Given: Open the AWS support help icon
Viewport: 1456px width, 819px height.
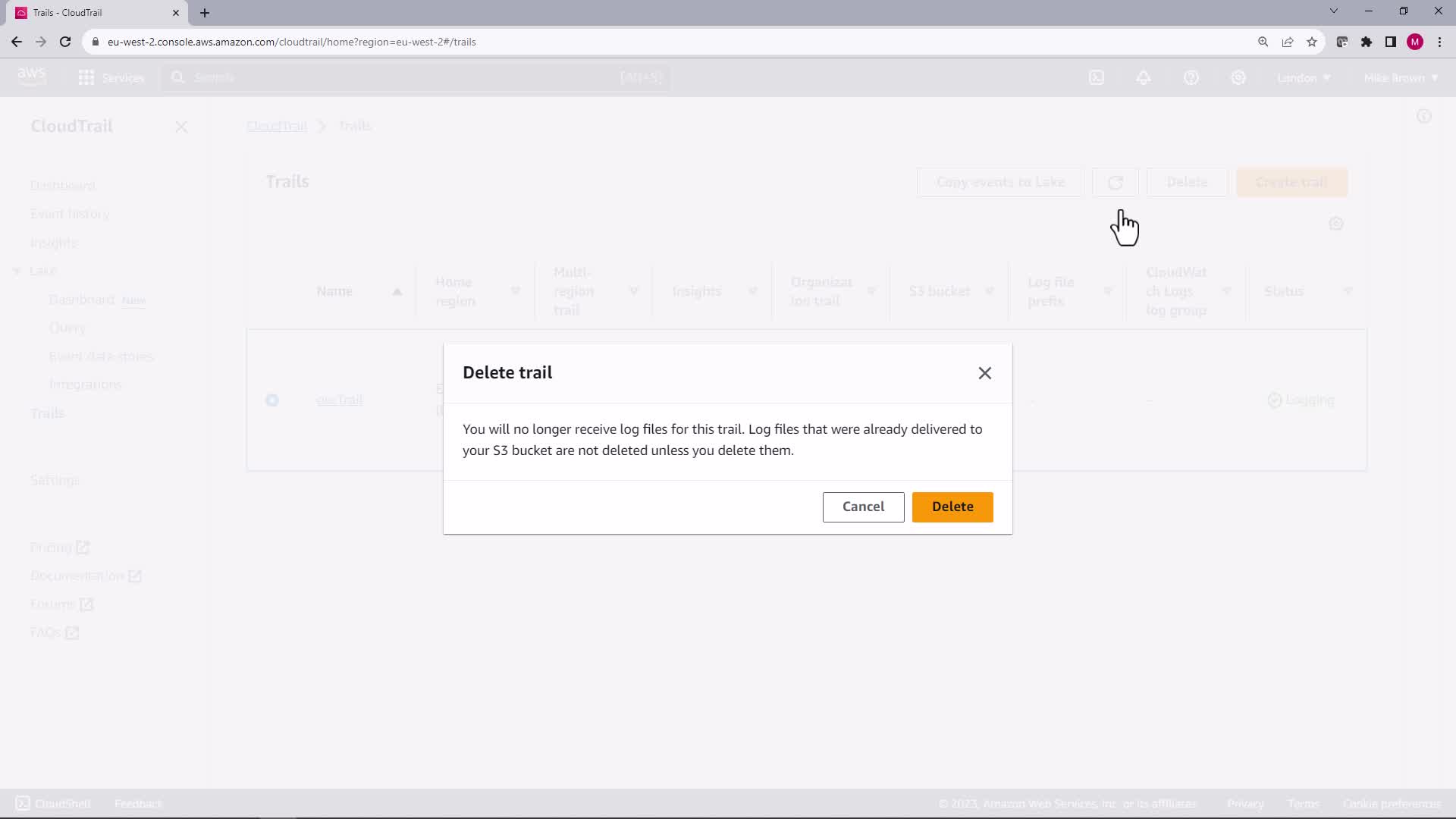Looking at the screenshot, I should click(1191, 77).
